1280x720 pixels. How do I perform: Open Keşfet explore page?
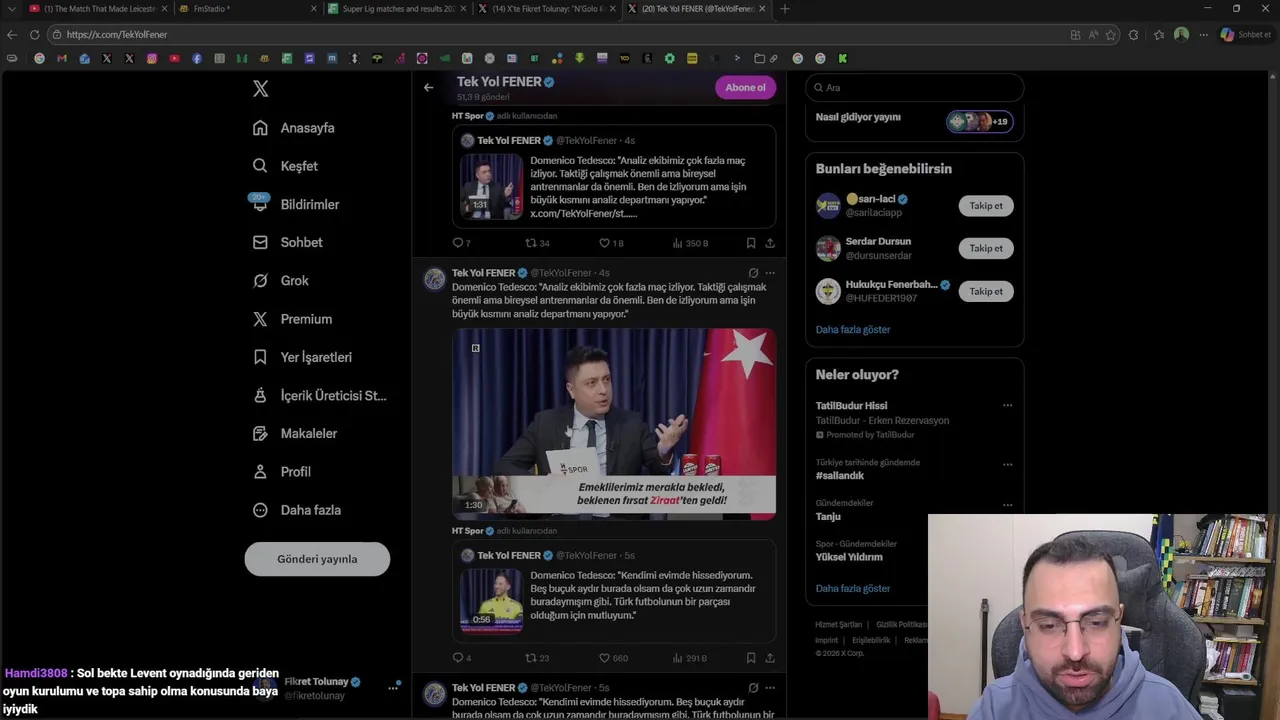pos(286,166)
